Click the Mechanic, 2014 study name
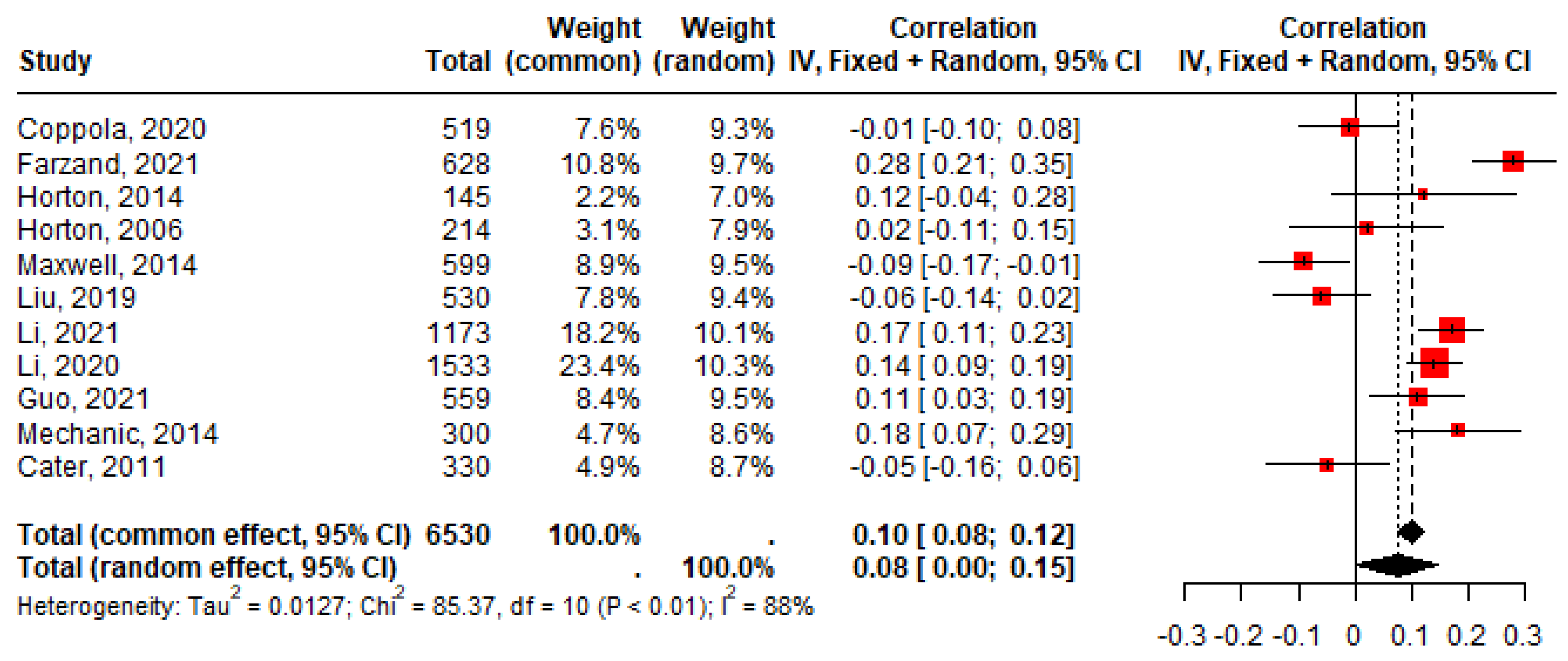The image size is (1568, 661). pyautogui.click(x=118, y=433)
